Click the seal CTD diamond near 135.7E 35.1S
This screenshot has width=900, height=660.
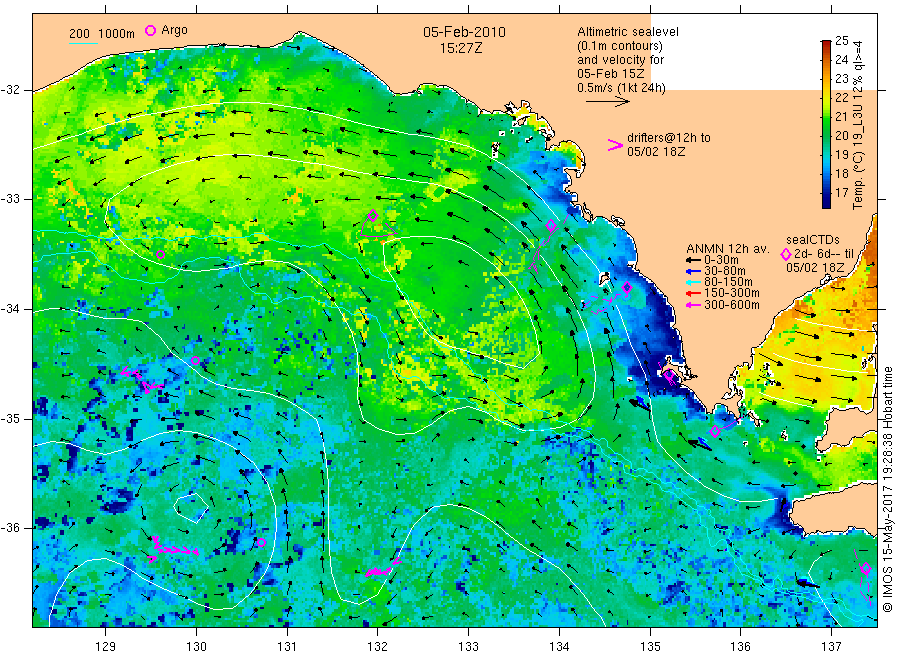(715, 432)
